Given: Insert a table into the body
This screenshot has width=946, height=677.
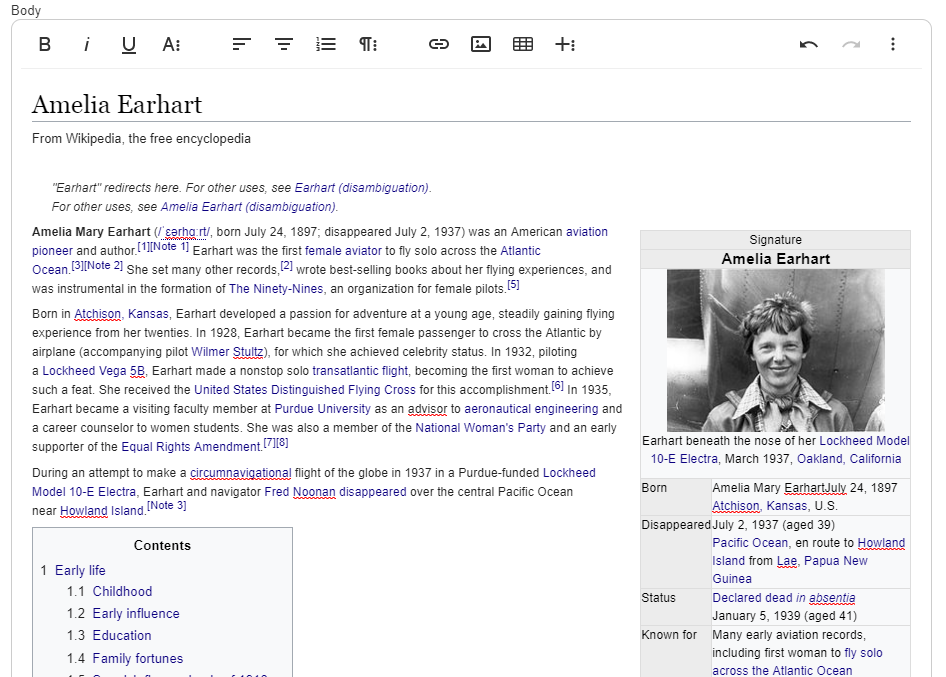Looking at the screenshot, I should (523, 44).
